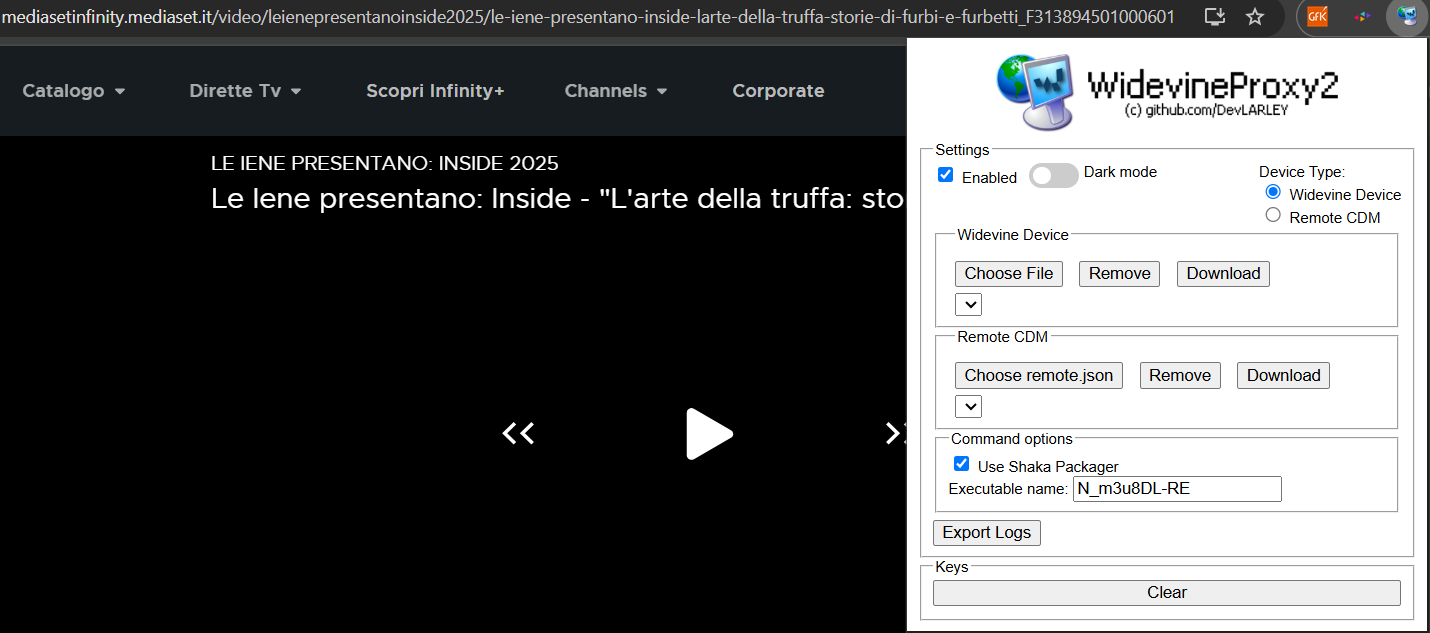The width and height of the screenshot is (1430, 633).
Task: Toggle the Dark mode switch
Action: (x=1054, y=176)
